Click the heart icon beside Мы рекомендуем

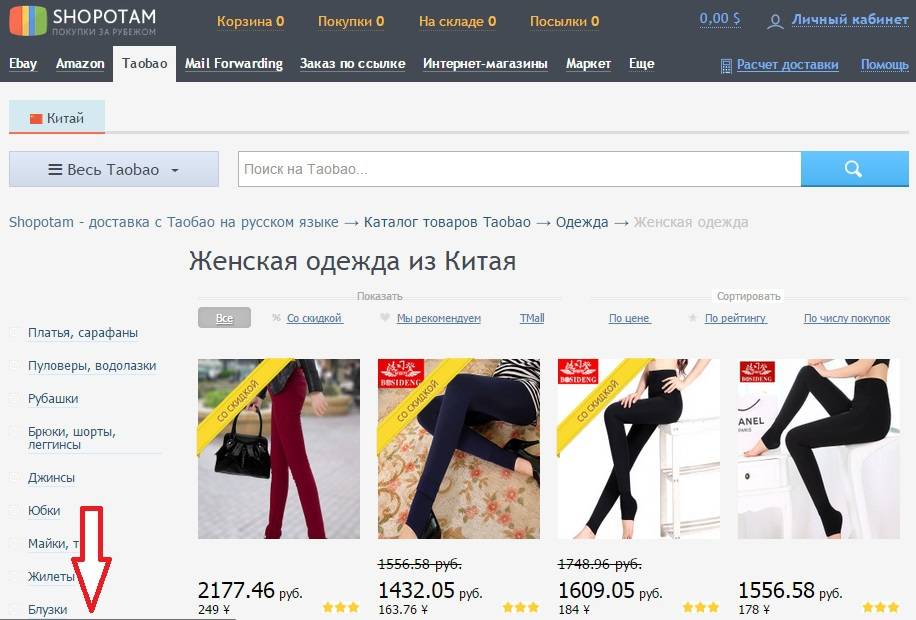coord(384,318)
